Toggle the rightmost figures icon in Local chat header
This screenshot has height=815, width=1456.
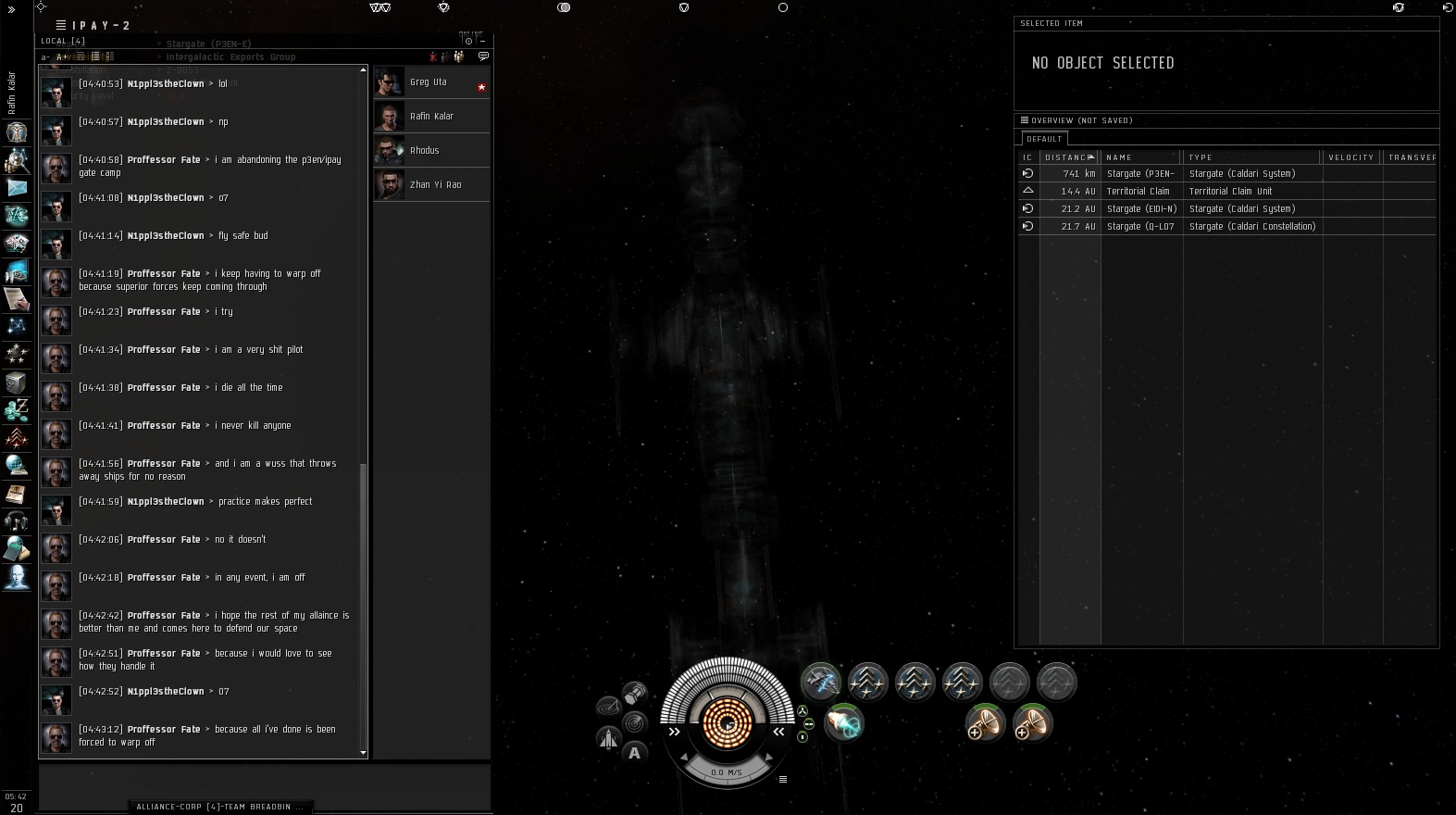(458, 56)
